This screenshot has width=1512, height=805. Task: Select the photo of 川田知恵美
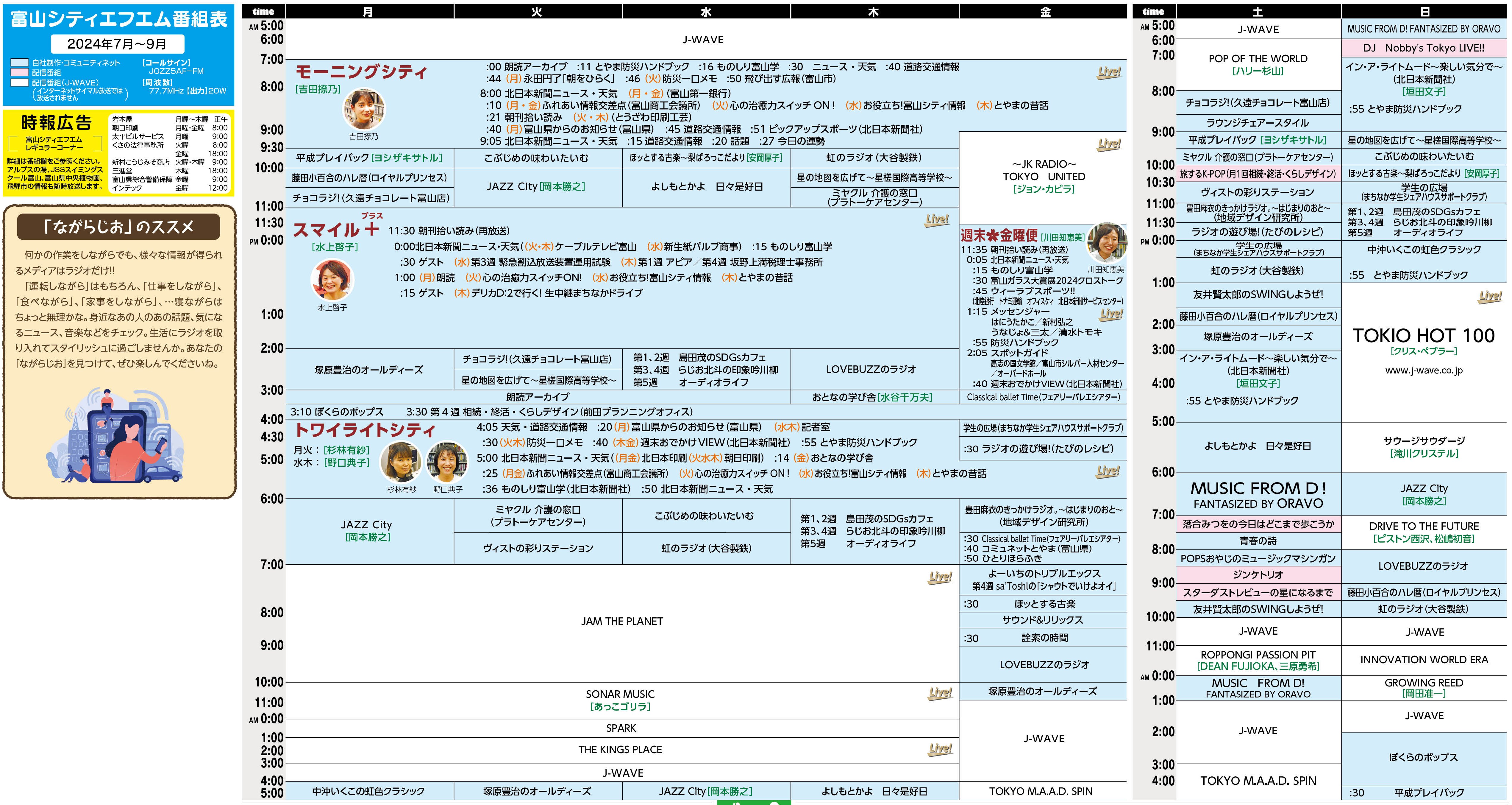point(1106,242)
